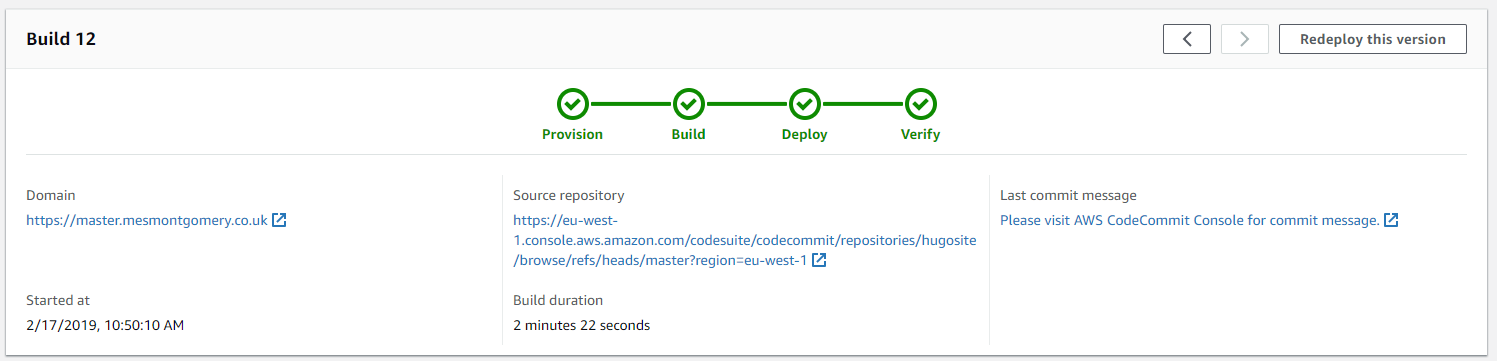1497x361 pixels.
Task: Click the Provision step checkmark icon
Action: point(573,104)
